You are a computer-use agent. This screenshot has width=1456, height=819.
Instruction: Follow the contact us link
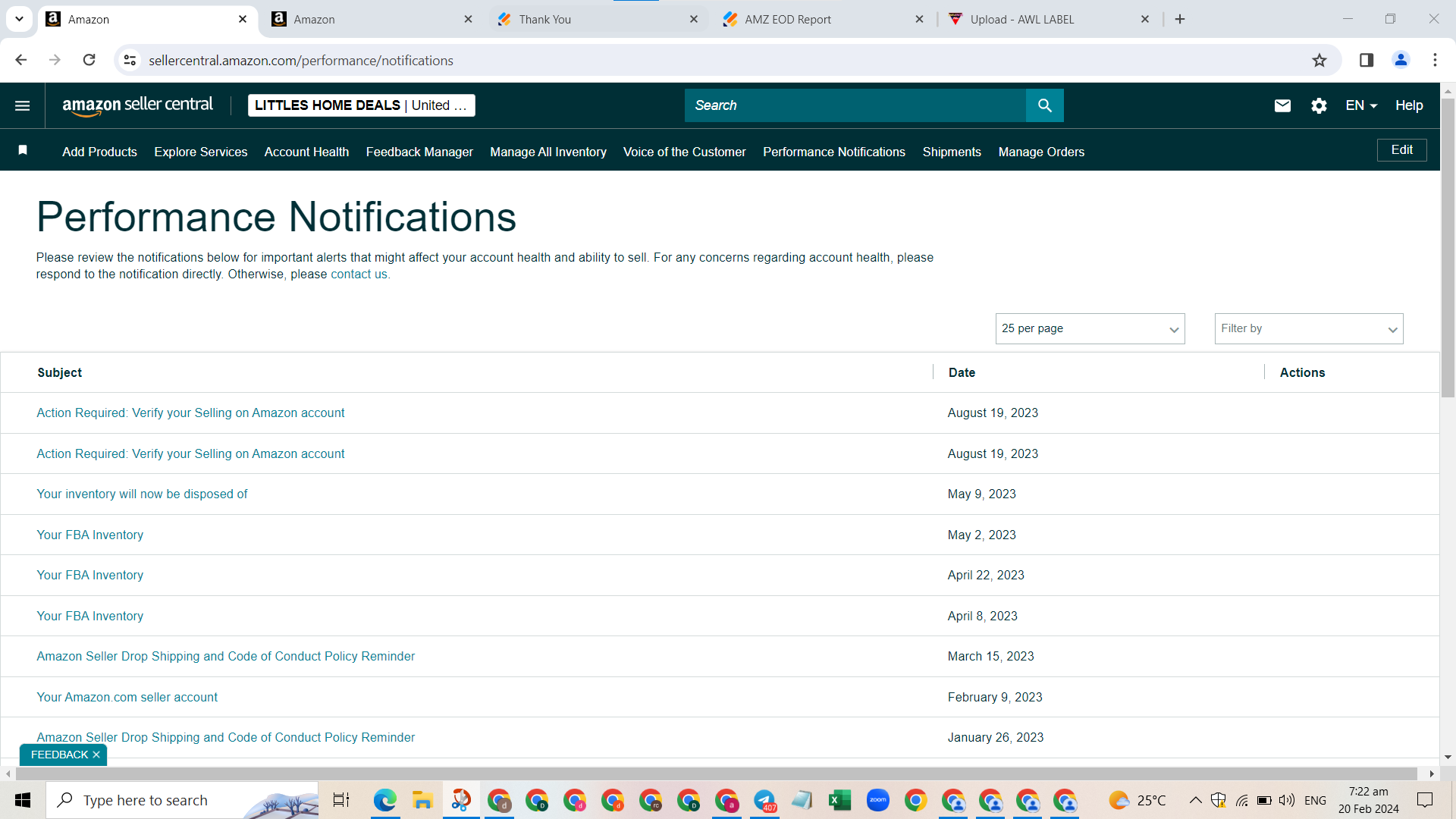click(359, 275)
